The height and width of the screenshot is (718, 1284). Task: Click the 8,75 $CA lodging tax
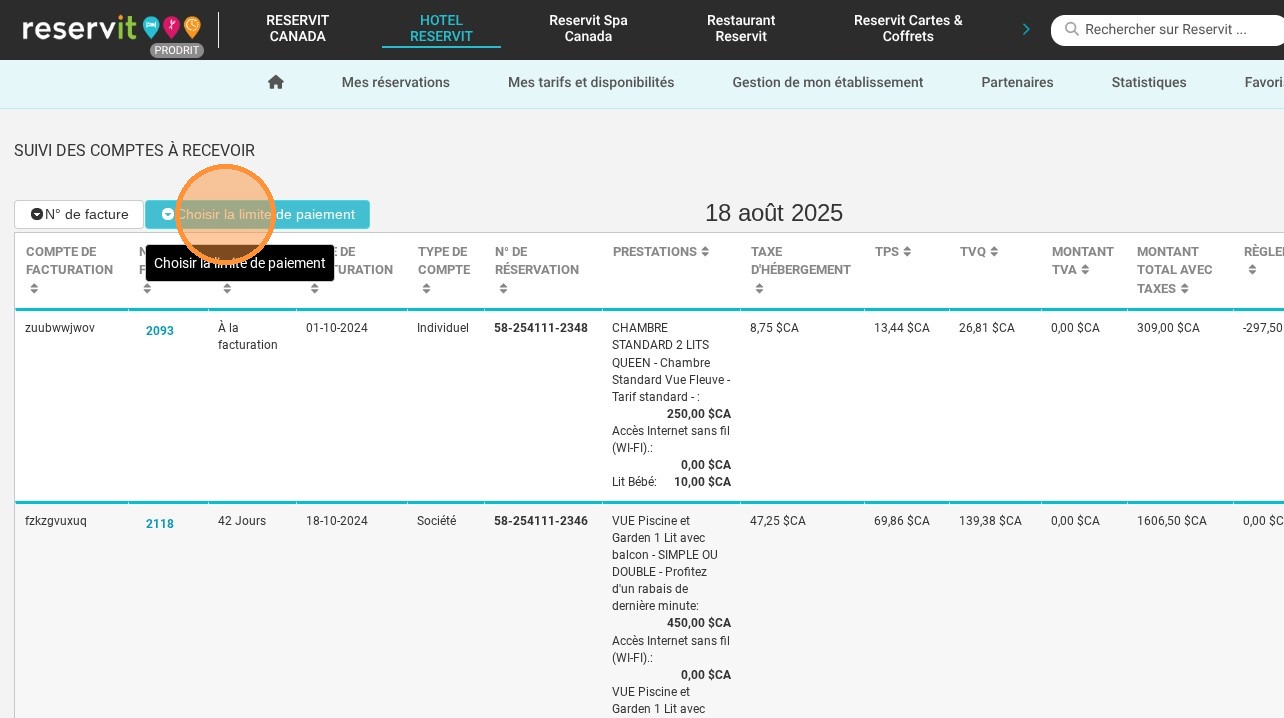775,328
